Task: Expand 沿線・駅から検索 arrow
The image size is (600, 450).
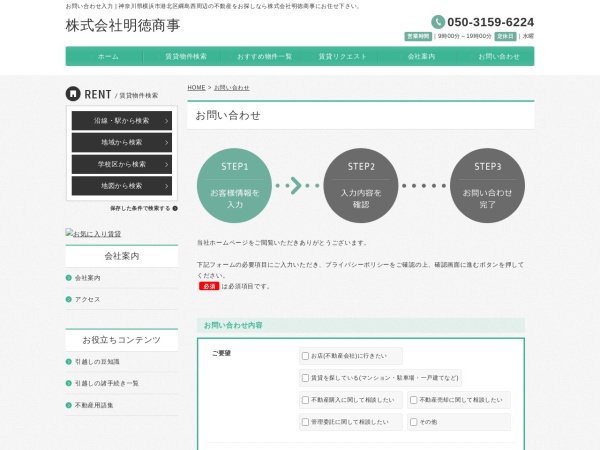Action: click(x=166, y=121)
